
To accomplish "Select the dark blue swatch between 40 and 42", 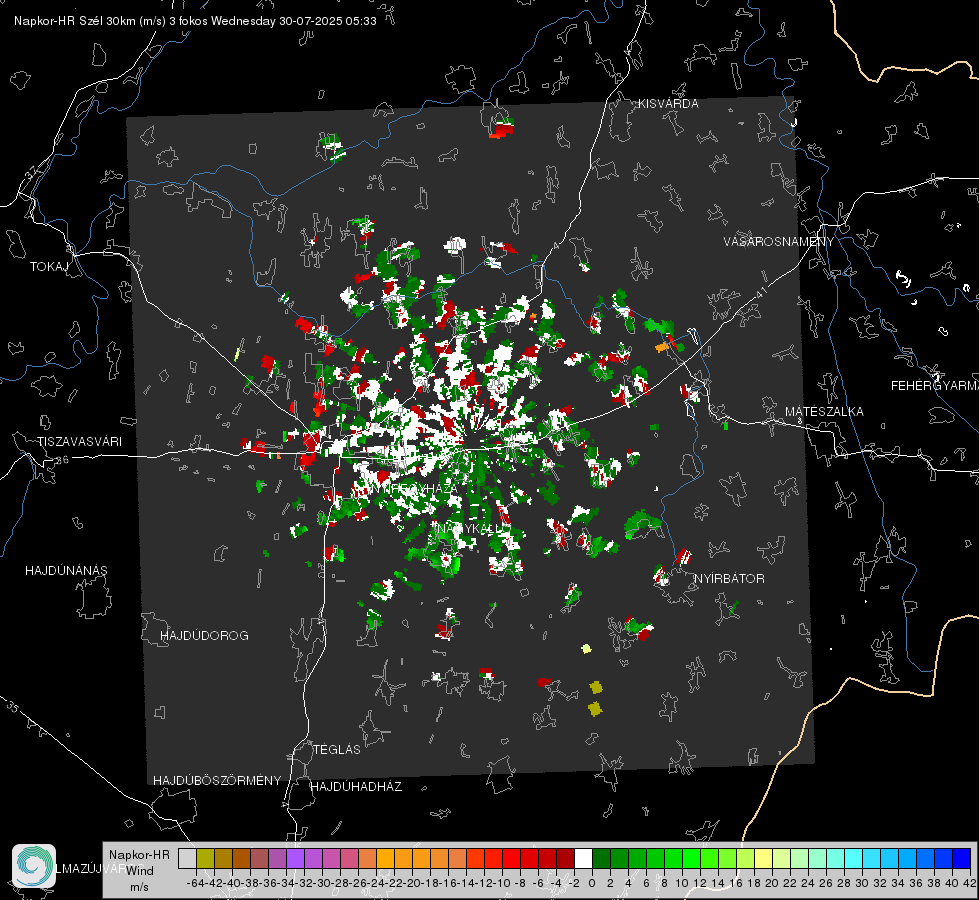I will [x=962, y=858].
